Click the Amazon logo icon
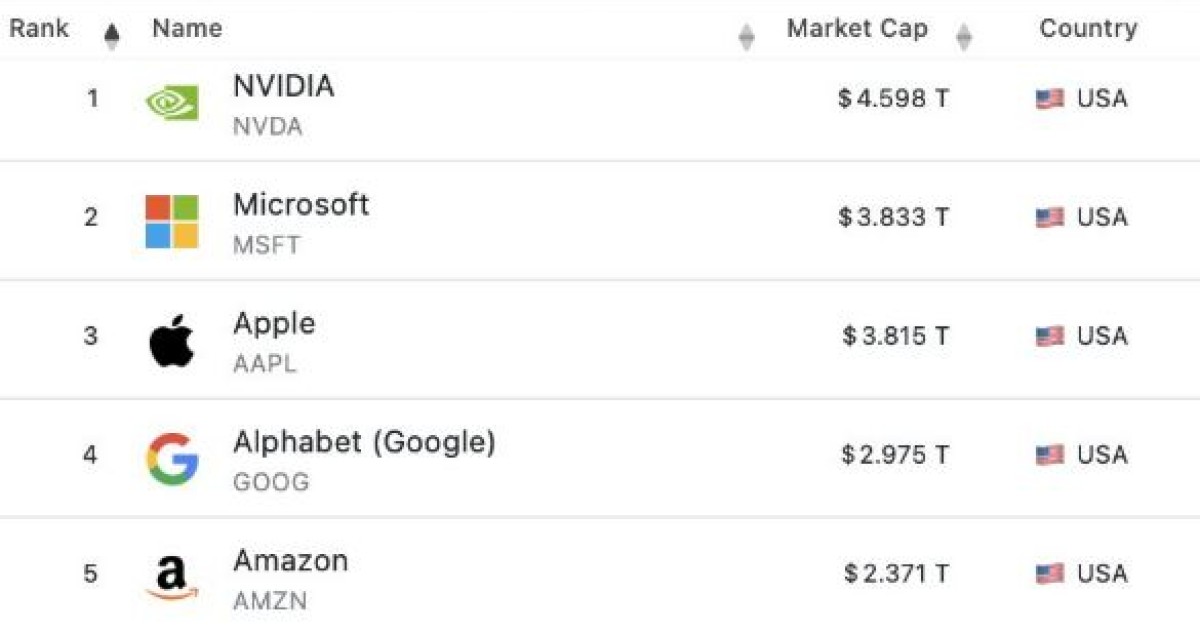Screen dimensions: 1200x630 (x=172, y=577)
